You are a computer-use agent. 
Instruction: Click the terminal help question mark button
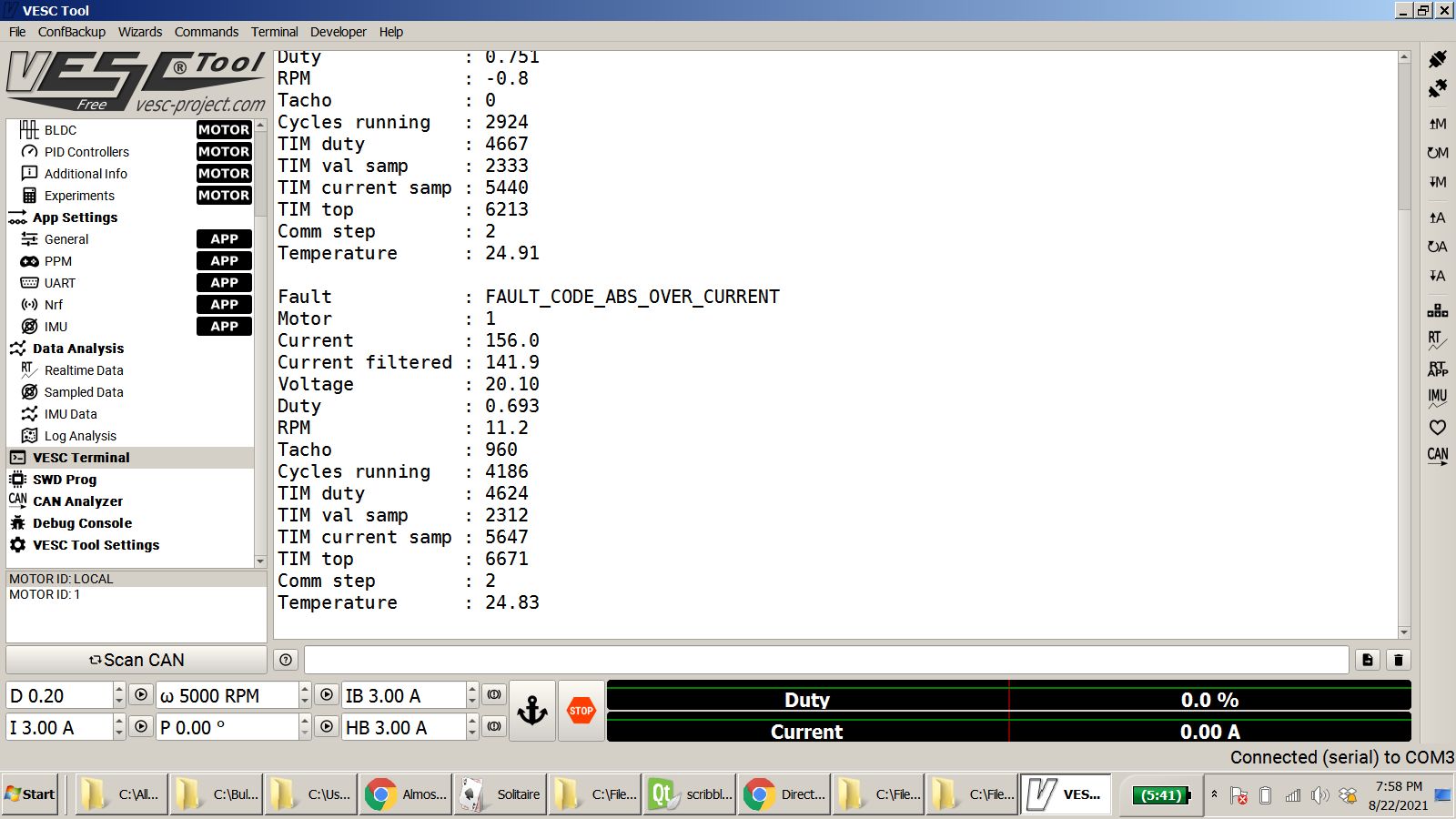[x=286, y=660]
